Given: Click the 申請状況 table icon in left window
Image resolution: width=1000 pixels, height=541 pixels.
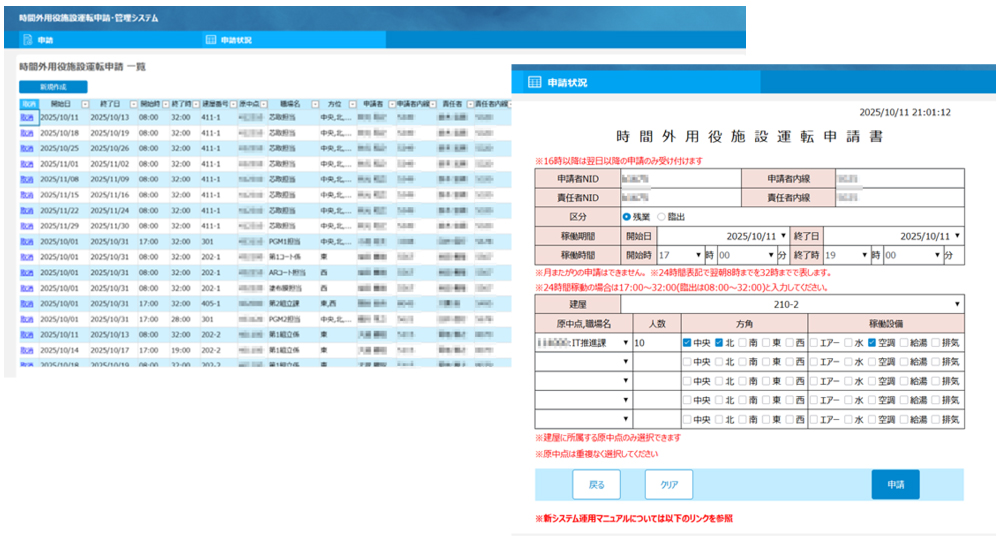Looking at the screenshot, I should (210, 40).
